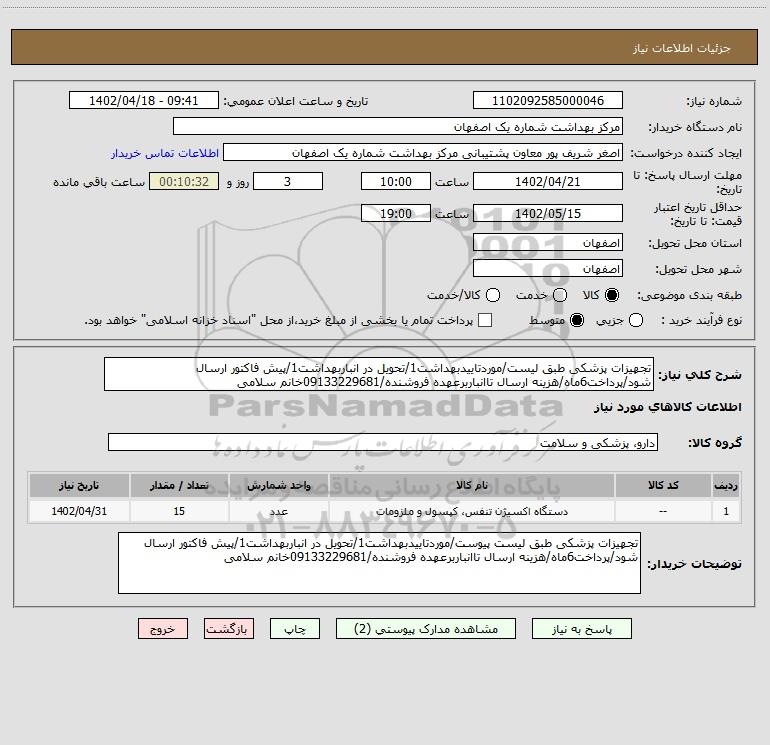Click the تاریخ نیاز column header
Image resolution: width=770 pixels, height=745 pixels.
click(x=79, y=485)
